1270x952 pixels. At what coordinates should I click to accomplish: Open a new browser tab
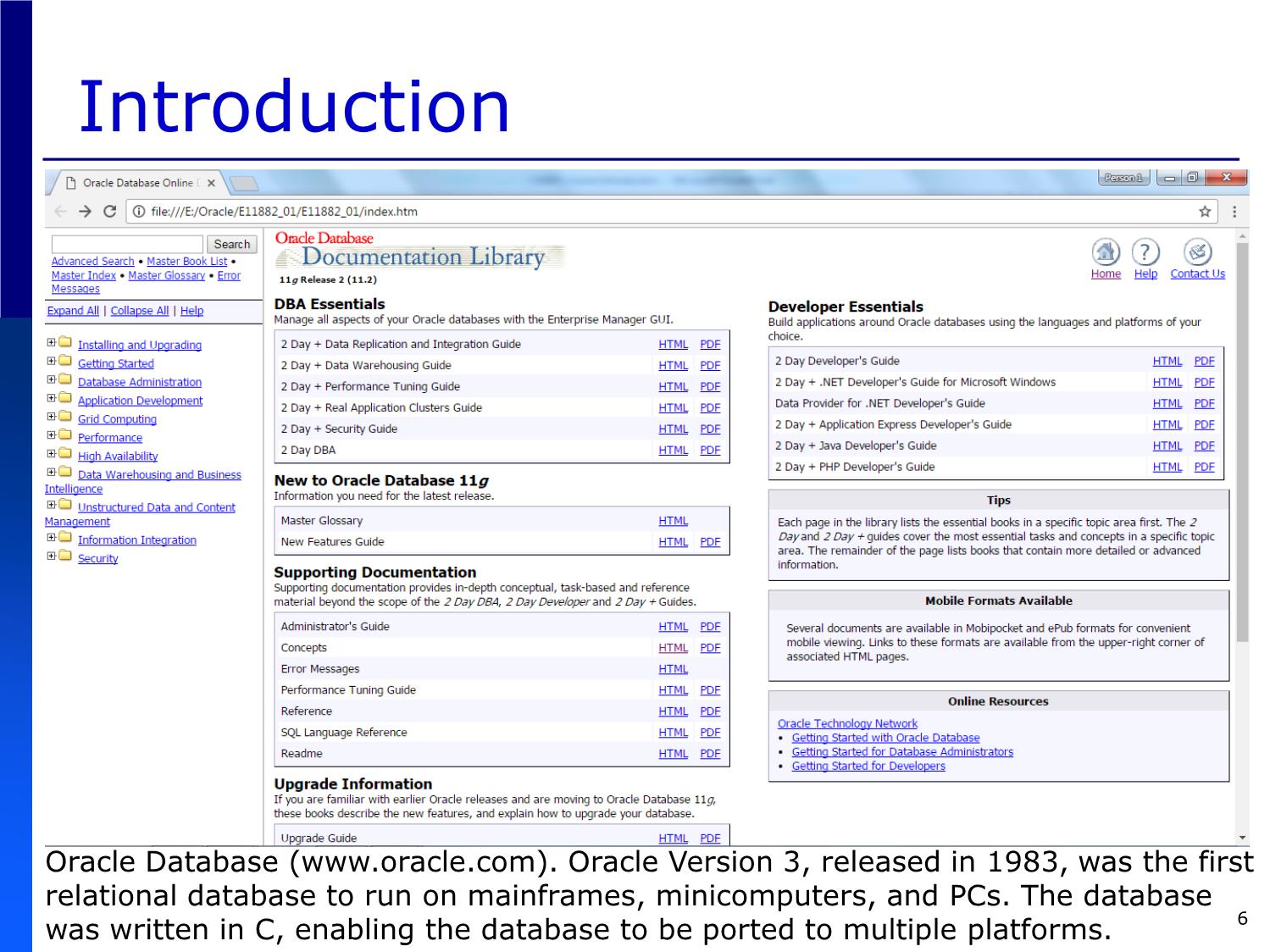pos(243,183)
